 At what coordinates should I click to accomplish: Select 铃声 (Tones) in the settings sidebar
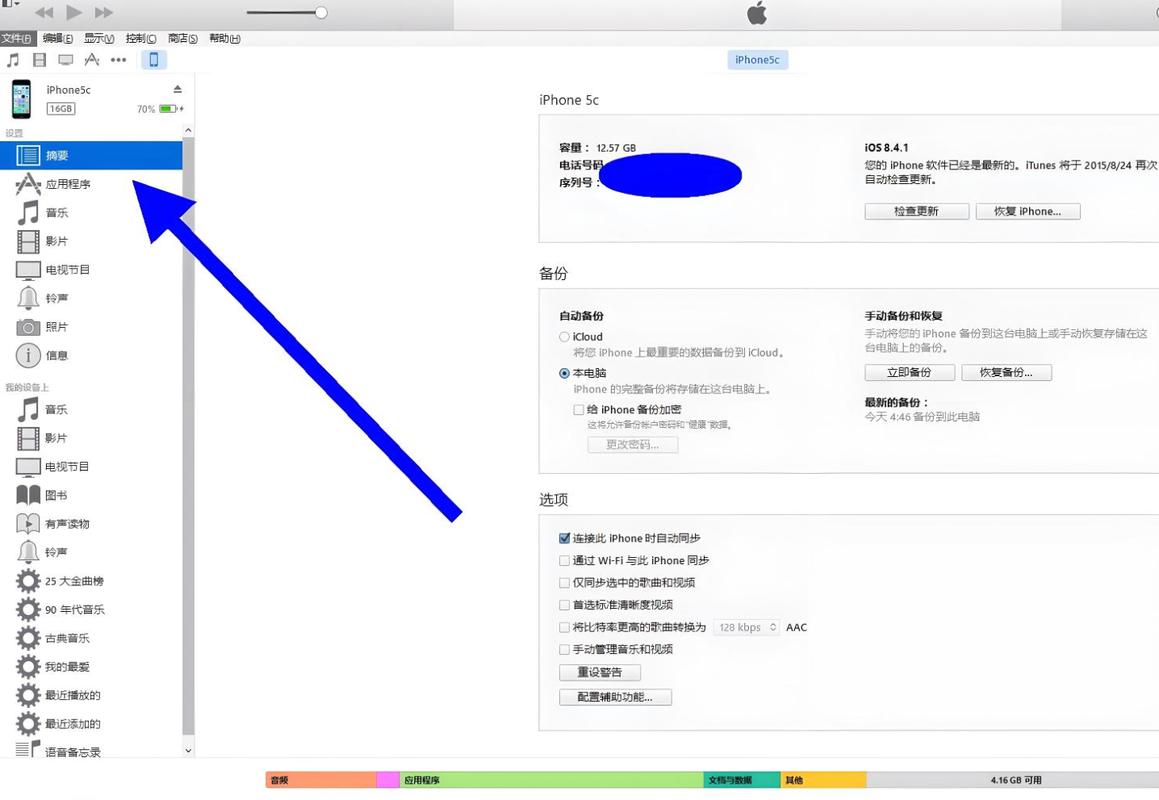coord(57,297)
